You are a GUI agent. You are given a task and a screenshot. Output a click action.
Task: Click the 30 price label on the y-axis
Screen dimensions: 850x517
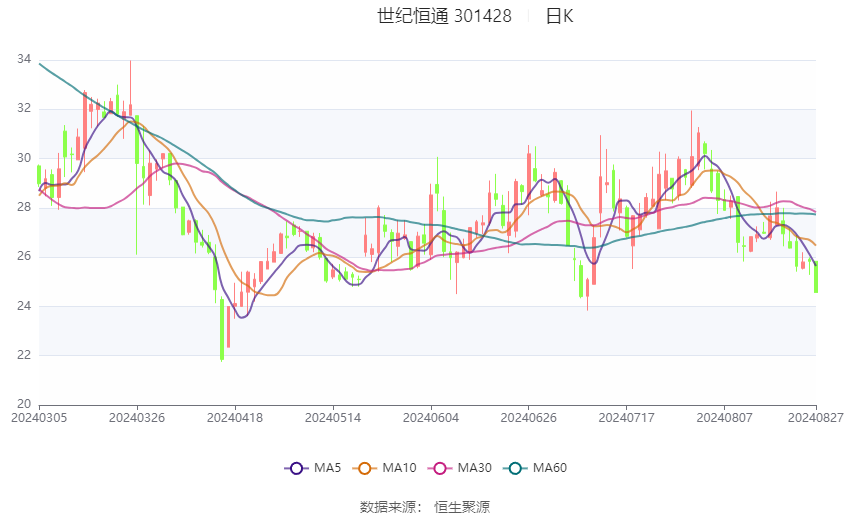click(24, 158)
